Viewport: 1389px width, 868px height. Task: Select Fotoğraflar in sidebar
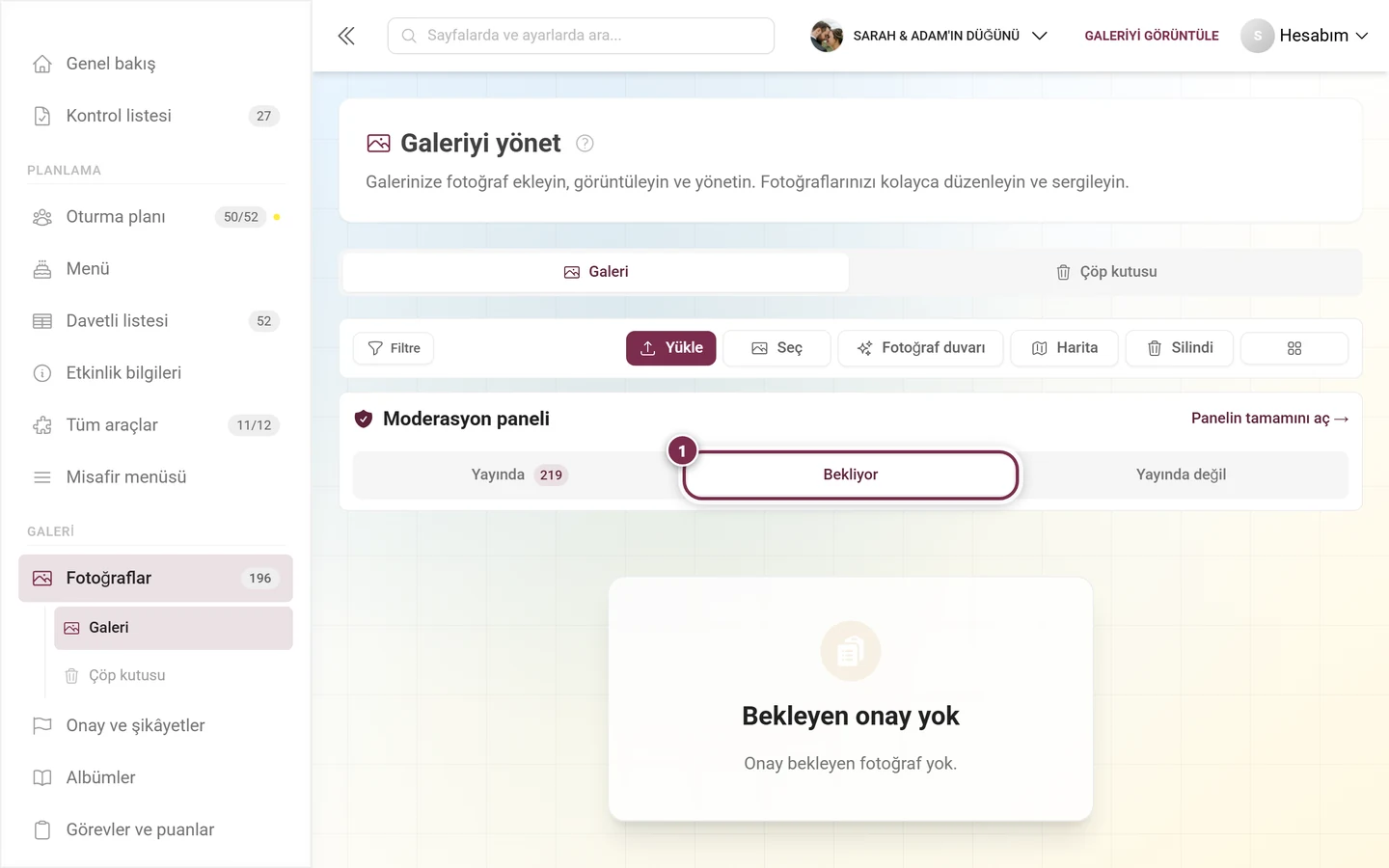coord(155,579)
